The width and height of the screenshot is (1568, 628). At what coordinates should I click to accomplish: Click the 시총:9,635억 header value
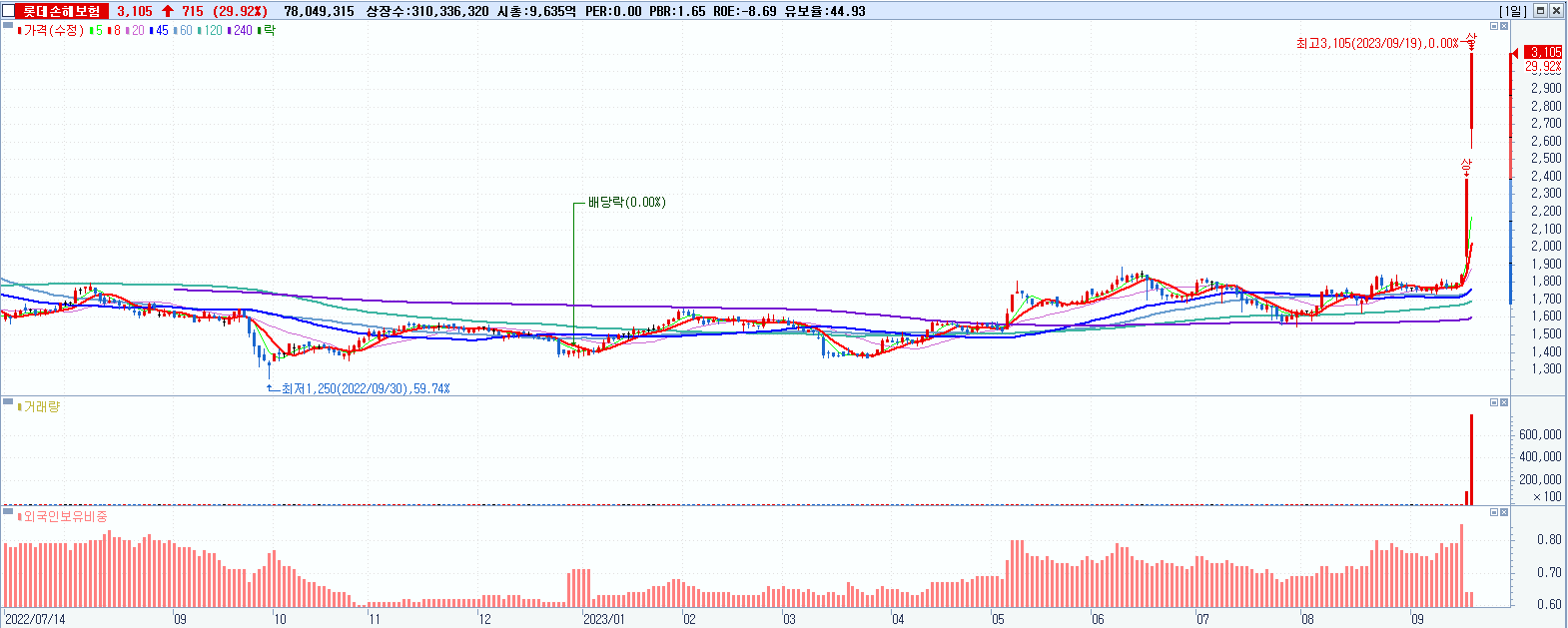tap(536, 11)
